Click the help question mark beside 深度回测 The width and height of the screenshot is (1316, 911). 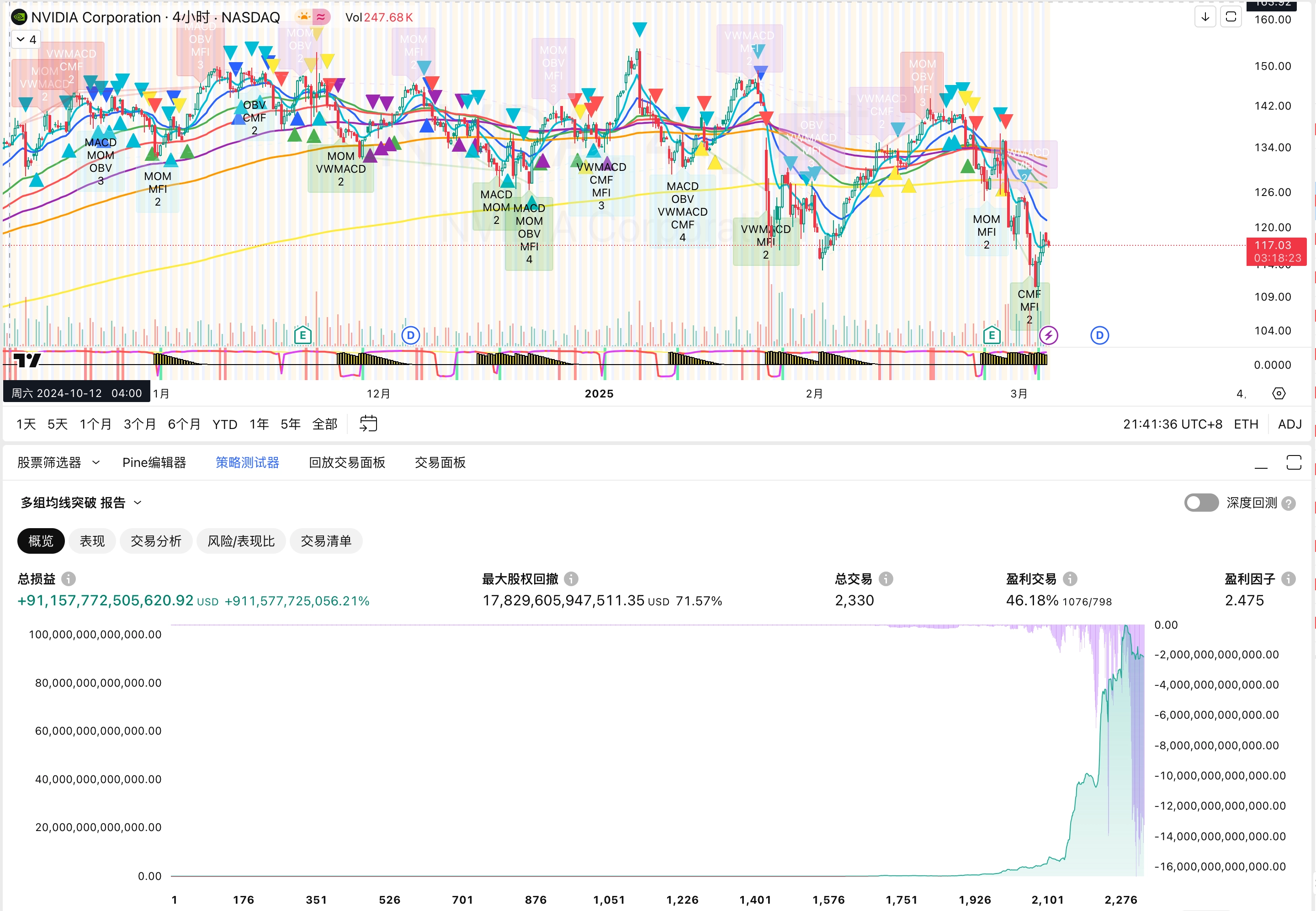[1289, 503]
